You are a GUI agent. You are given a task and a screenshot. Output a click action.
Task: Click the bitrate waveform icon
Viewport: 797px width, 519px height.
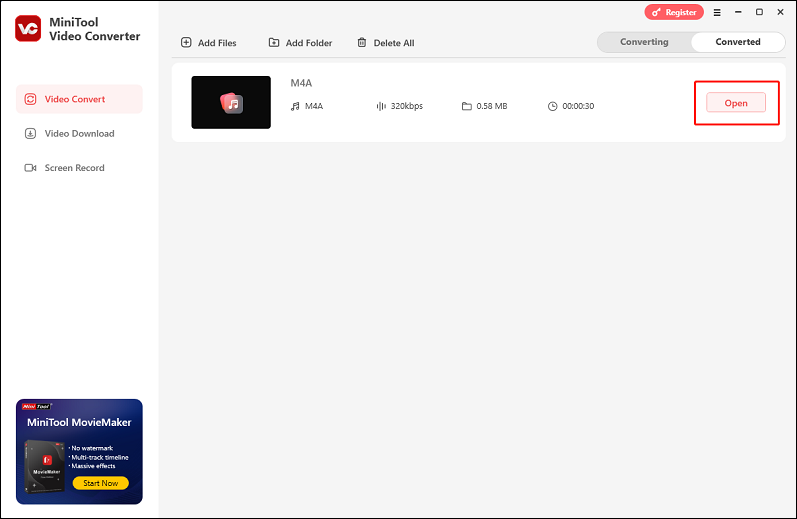click(x=381, y=106)
